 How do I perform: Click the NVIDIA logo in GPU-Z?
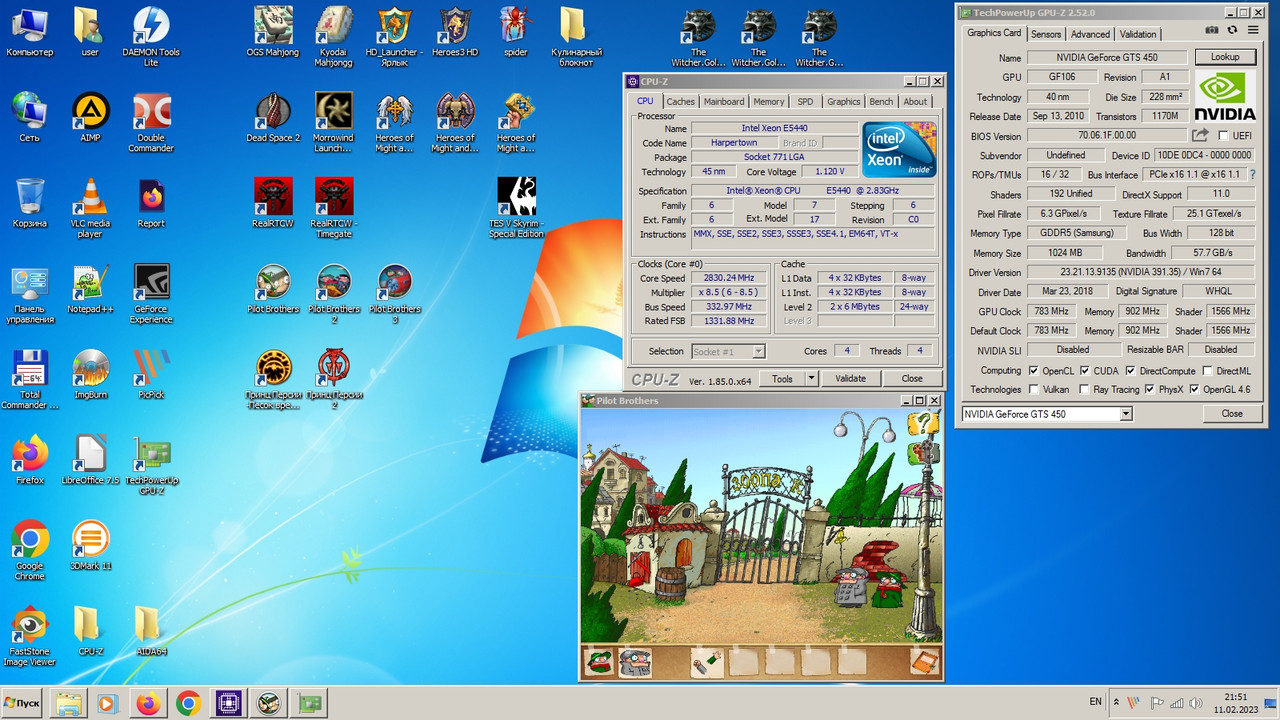[1226, 95]
